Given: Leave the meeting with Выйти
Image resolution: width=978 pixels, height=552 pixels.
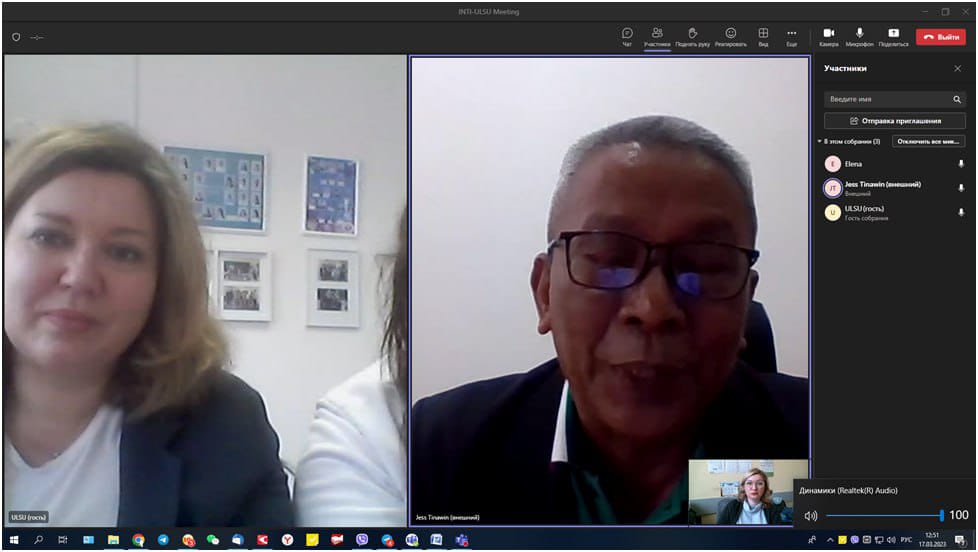Looking at the screenshot, I should click(x=941, y=37).
